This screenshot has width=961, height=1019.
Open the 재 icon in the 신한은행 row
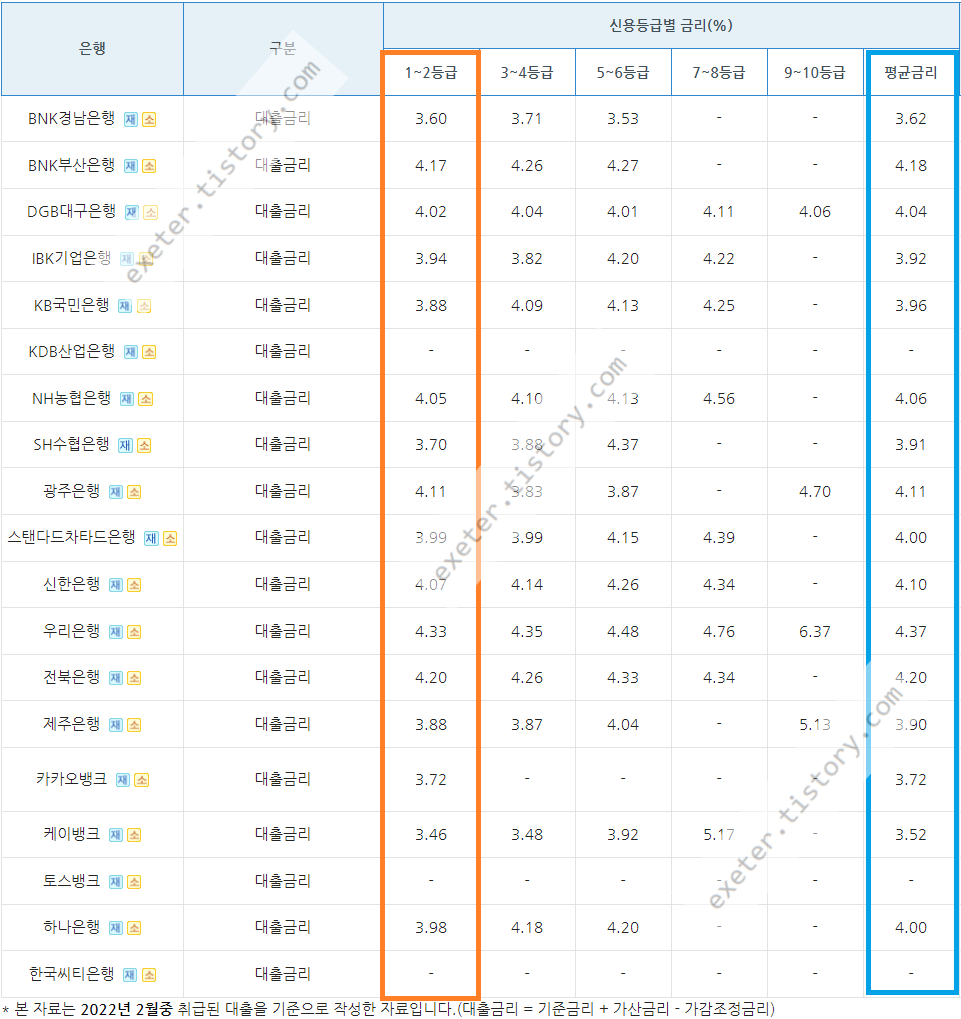[x=116, y=586]
